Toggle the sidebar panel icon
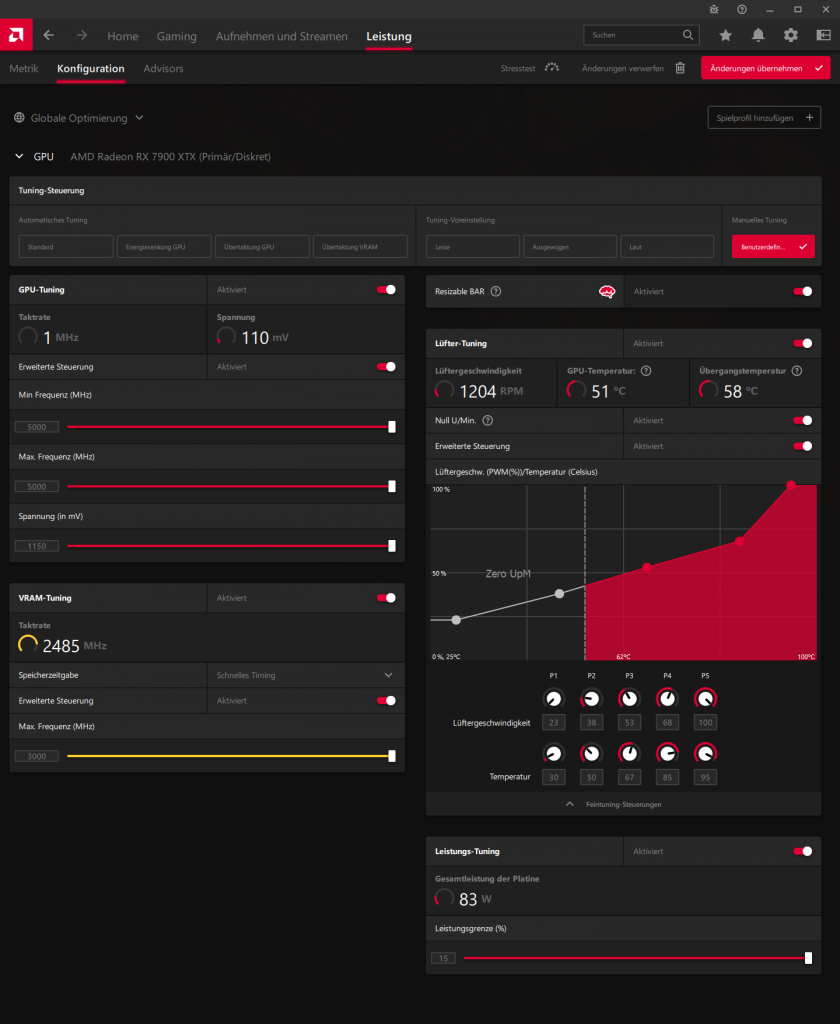The width and height of the screenshot is (840, 1024). tap(824, 35)
